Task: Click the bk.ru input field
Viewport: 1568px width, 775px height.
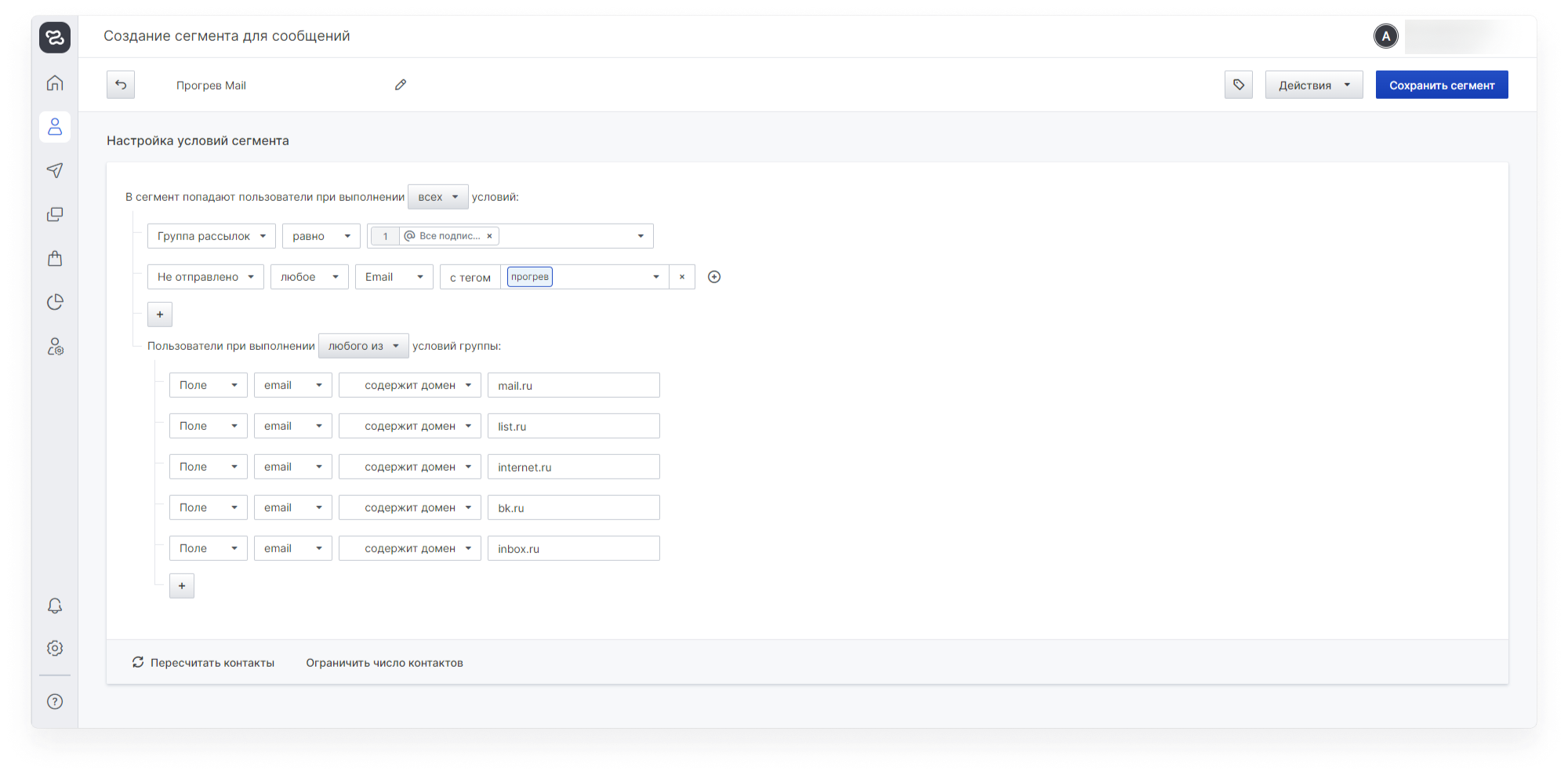Action: coord(574,508)
